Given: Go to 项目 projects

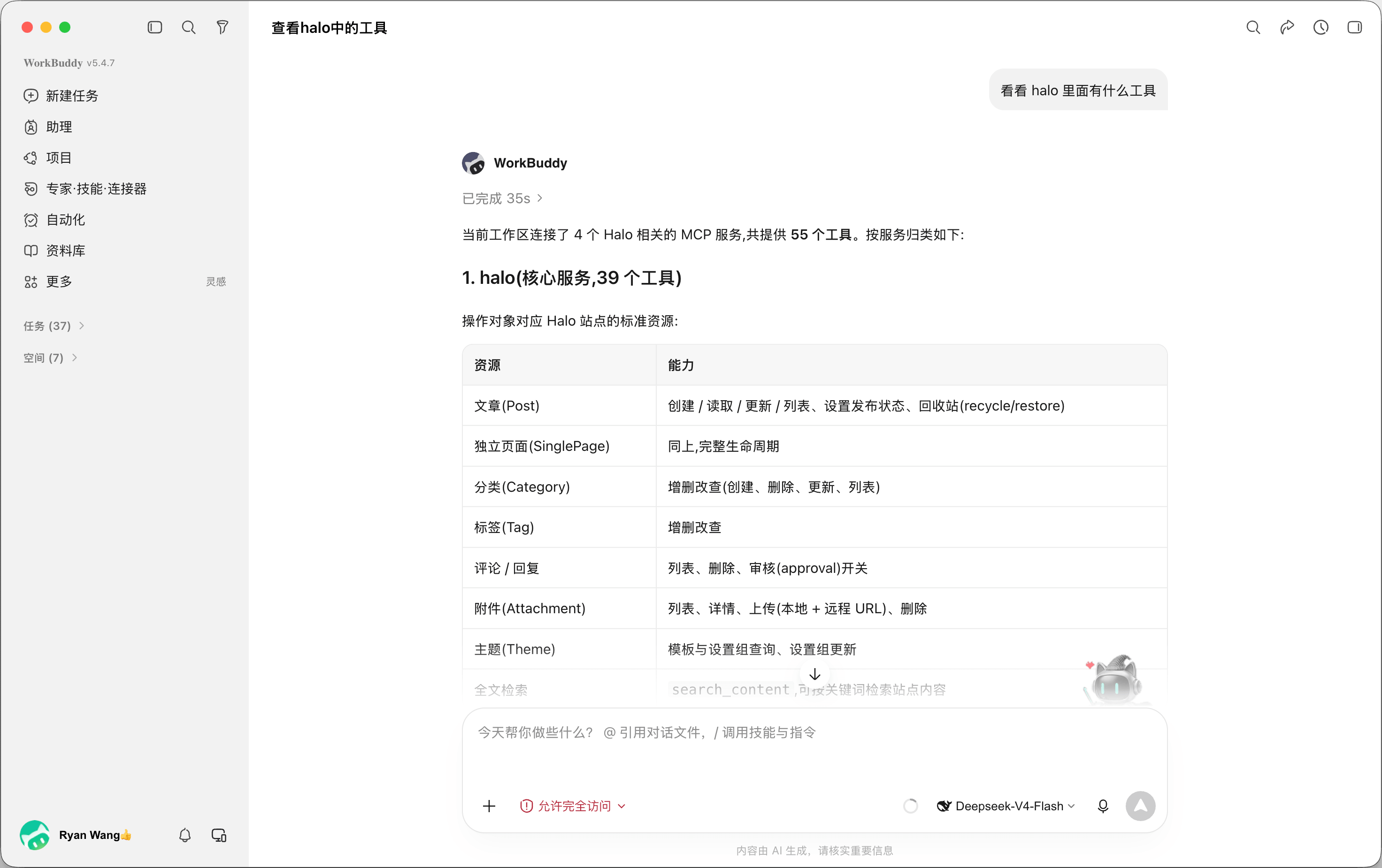Looking at the screenshot, I should click(124, 158).
